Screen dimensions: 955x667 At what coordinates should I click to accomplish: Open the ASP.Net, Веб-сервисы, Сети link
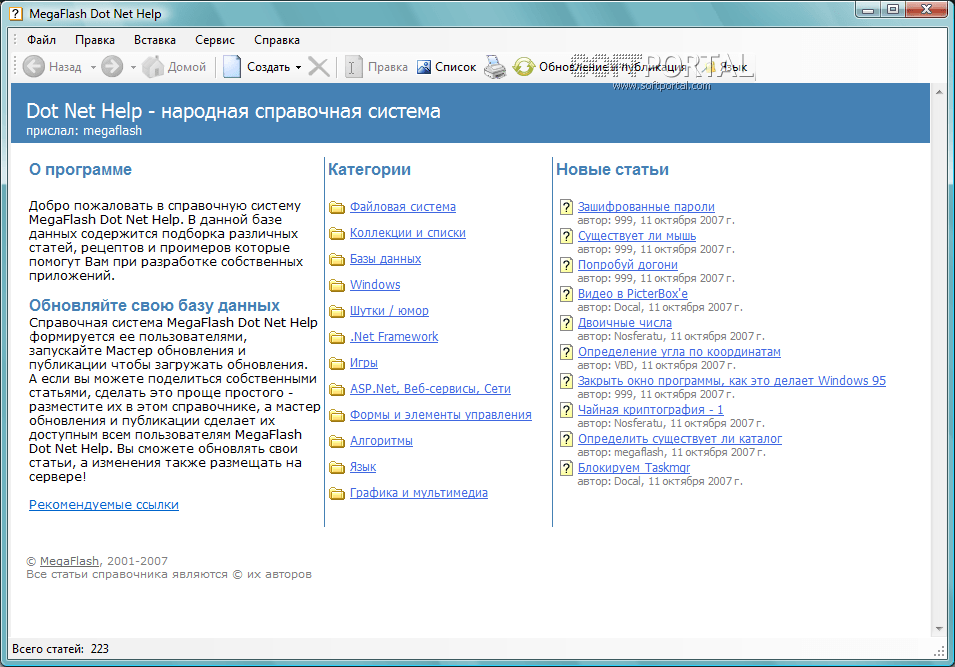(430, 389)
